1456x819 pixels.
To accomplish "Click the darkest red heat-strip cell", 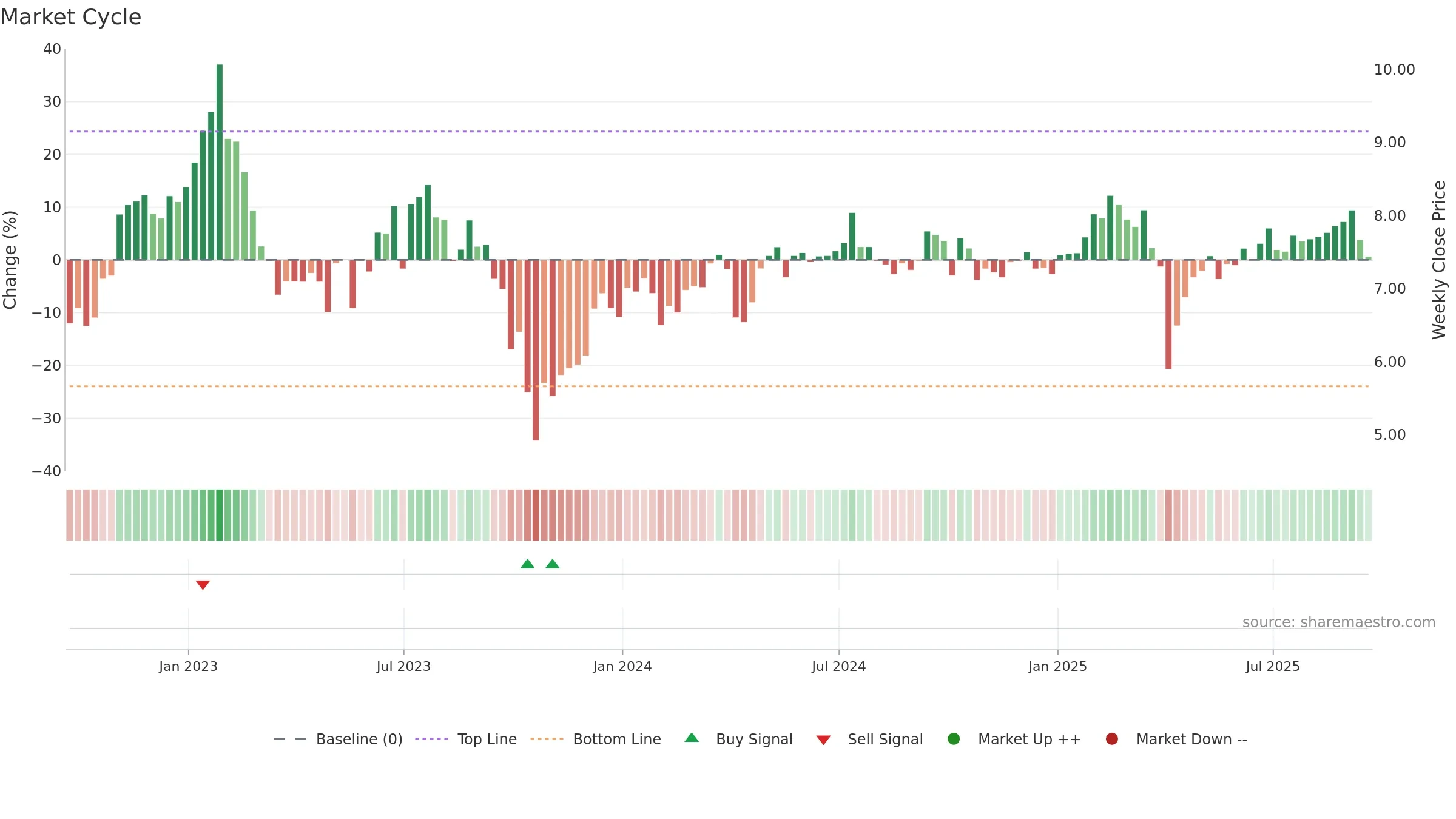I will [536, 515].
